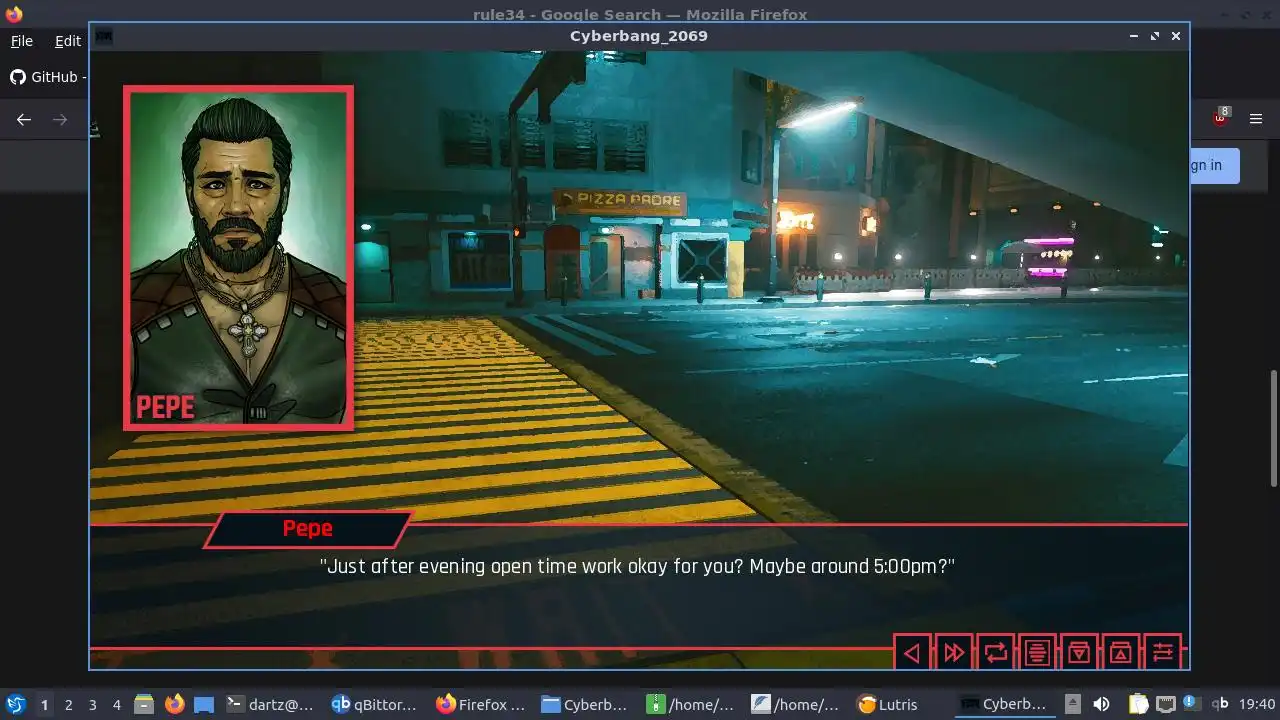
Task: Switch to qBittorrent taskbar entry
Action: click(x=376, y=704)
